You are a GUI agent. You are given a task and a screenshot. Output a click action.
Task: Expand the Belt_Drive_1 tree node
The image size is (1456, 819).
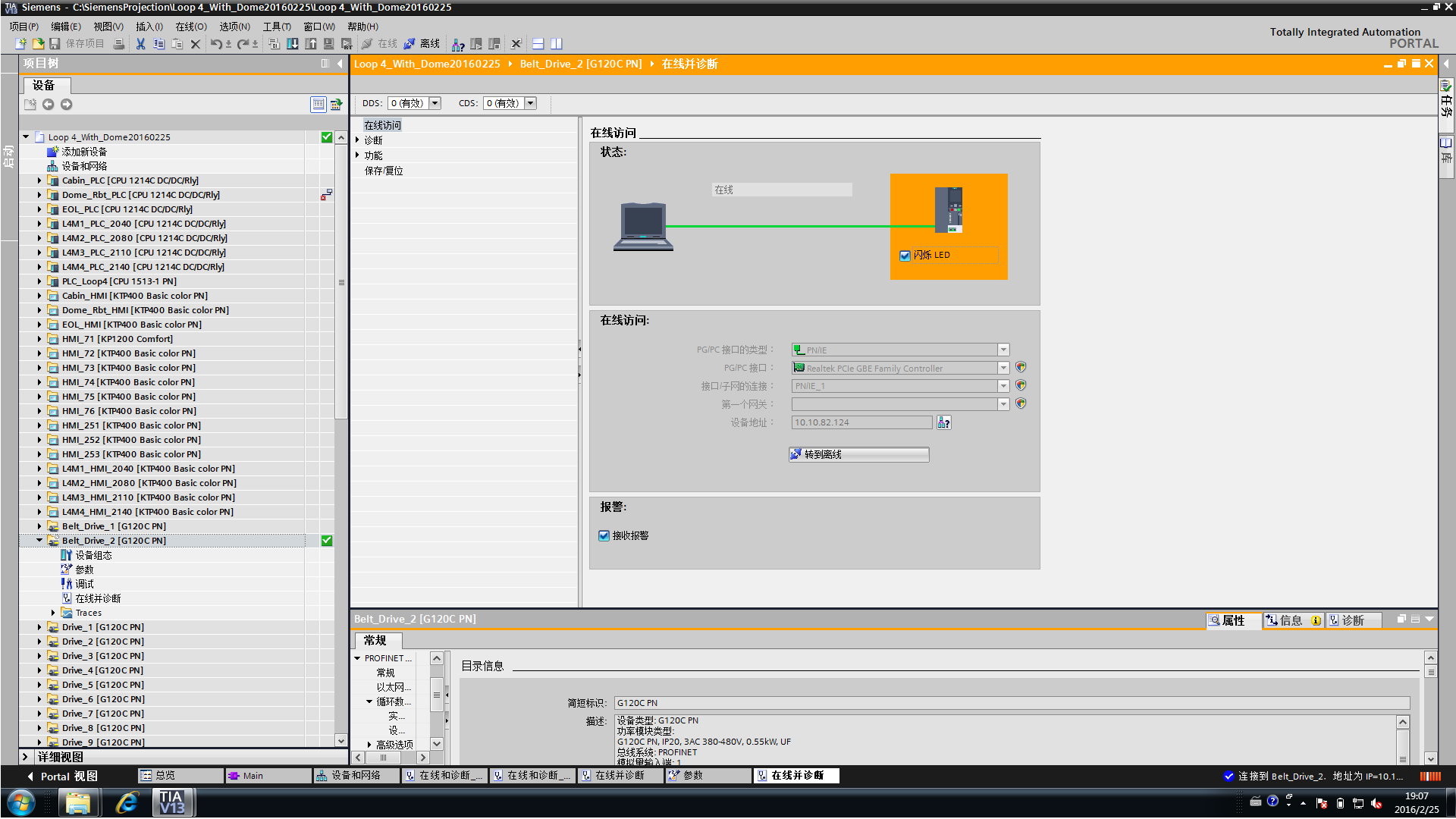[x=39, y=526]
